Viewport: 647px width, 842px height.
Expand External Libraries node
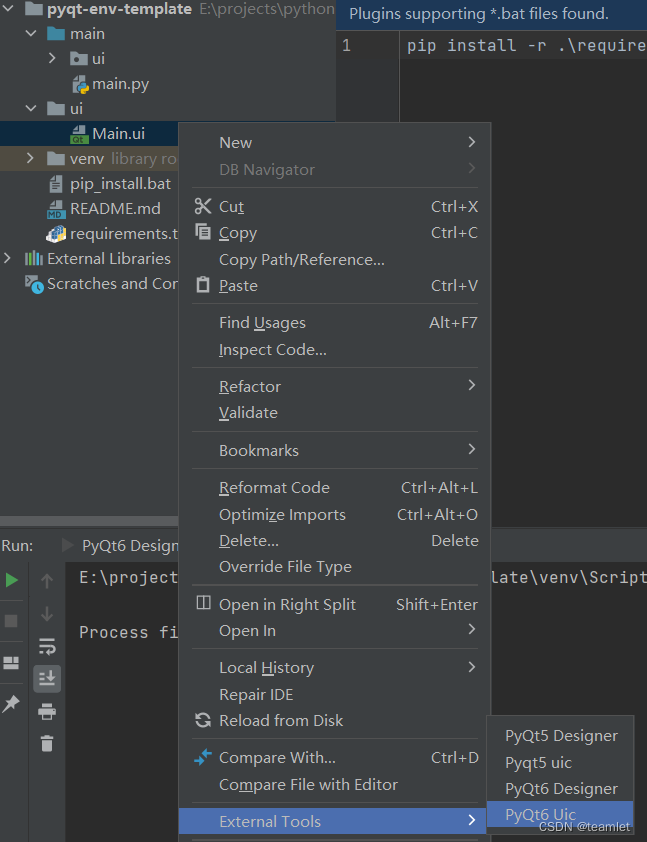pyautogui.click(x=7, y=259)
